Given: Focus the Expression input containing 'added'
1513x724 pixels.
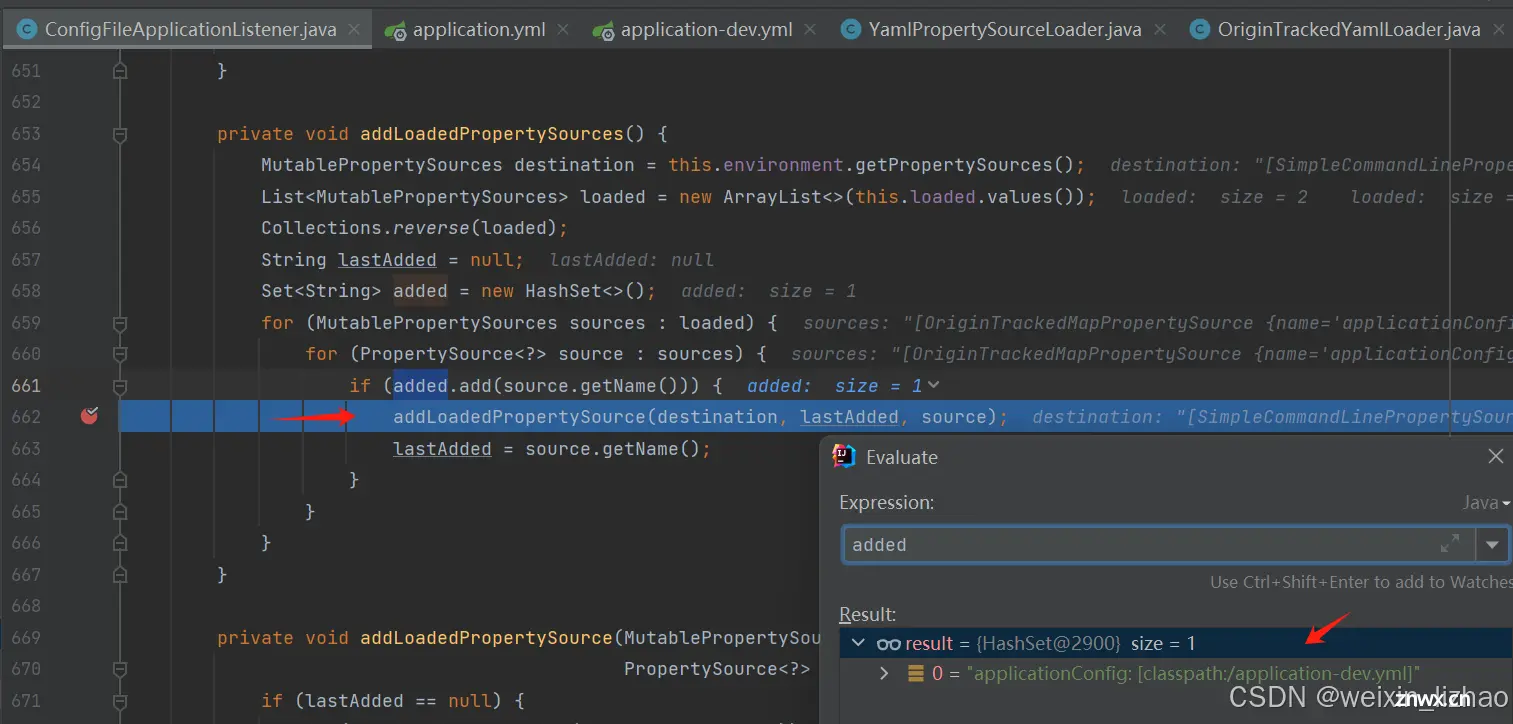Looking at the screenshot, I should 1158,545.
